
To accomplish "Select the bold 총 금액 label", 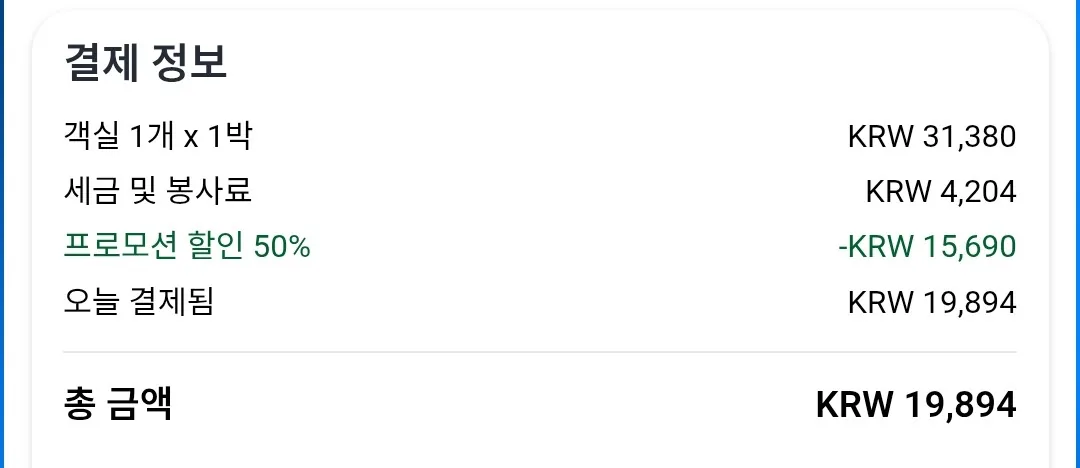I will [x=118, y=404].
